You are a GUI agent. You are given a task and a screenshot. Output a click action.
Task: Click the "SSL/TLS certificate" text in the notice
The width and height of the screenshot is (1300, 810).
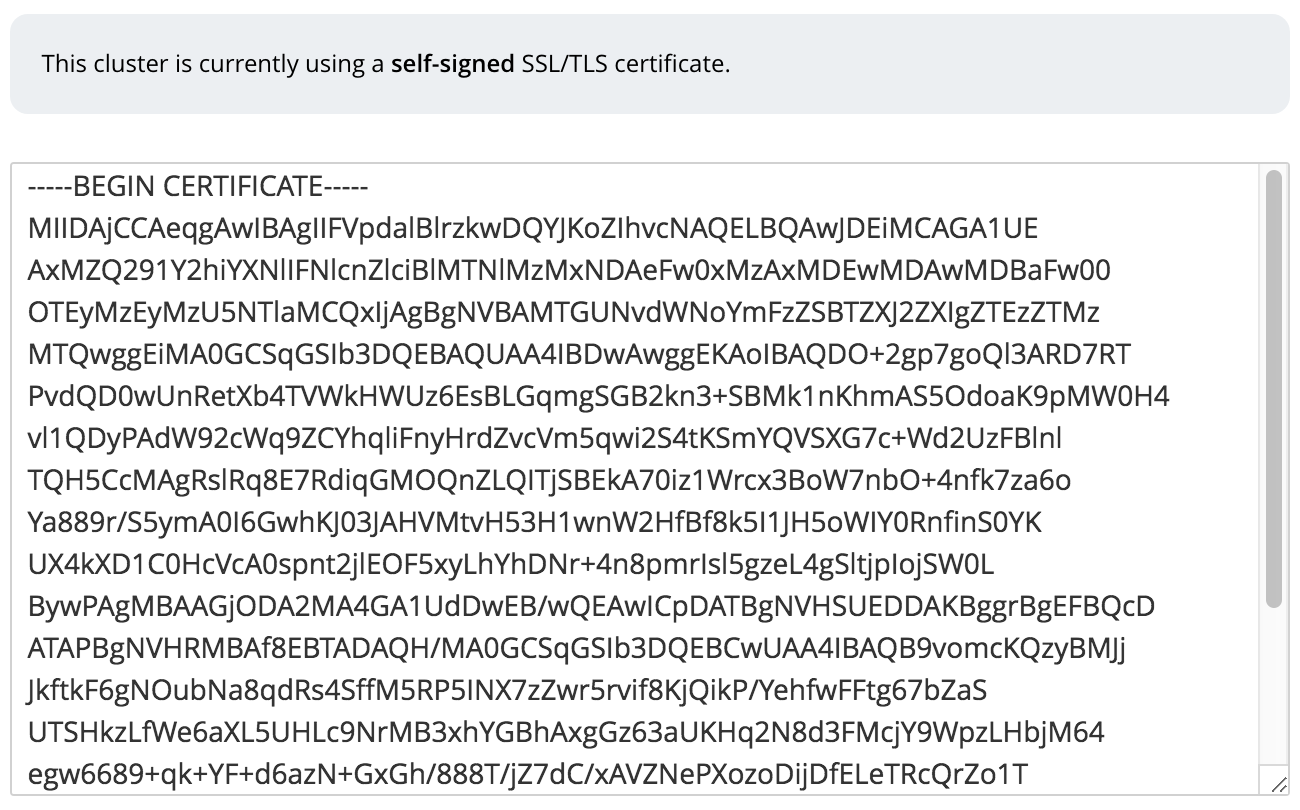[x=625, y=64]
